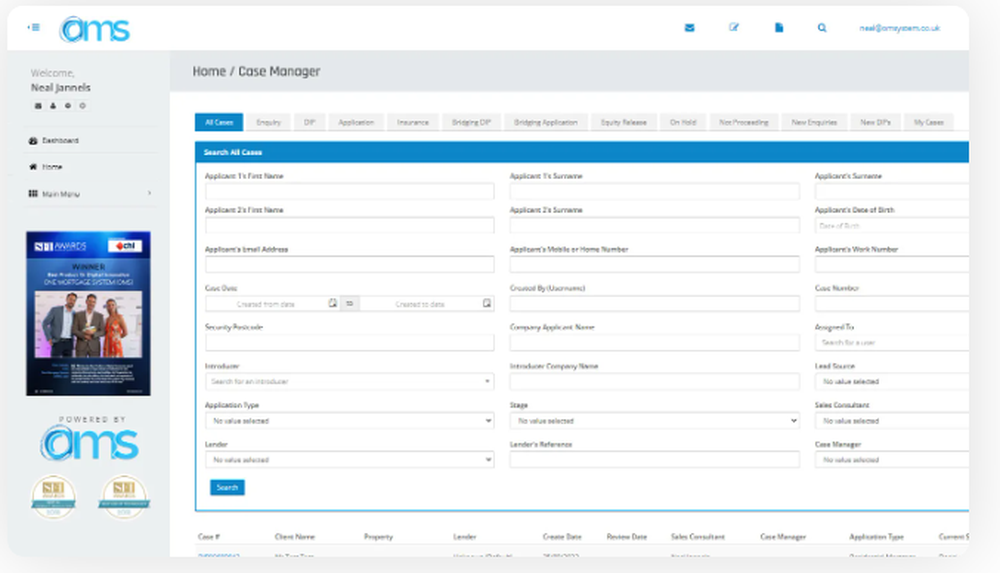Open the Home sidebar link
1000x573 pixels.
click(x=52, y=167)
